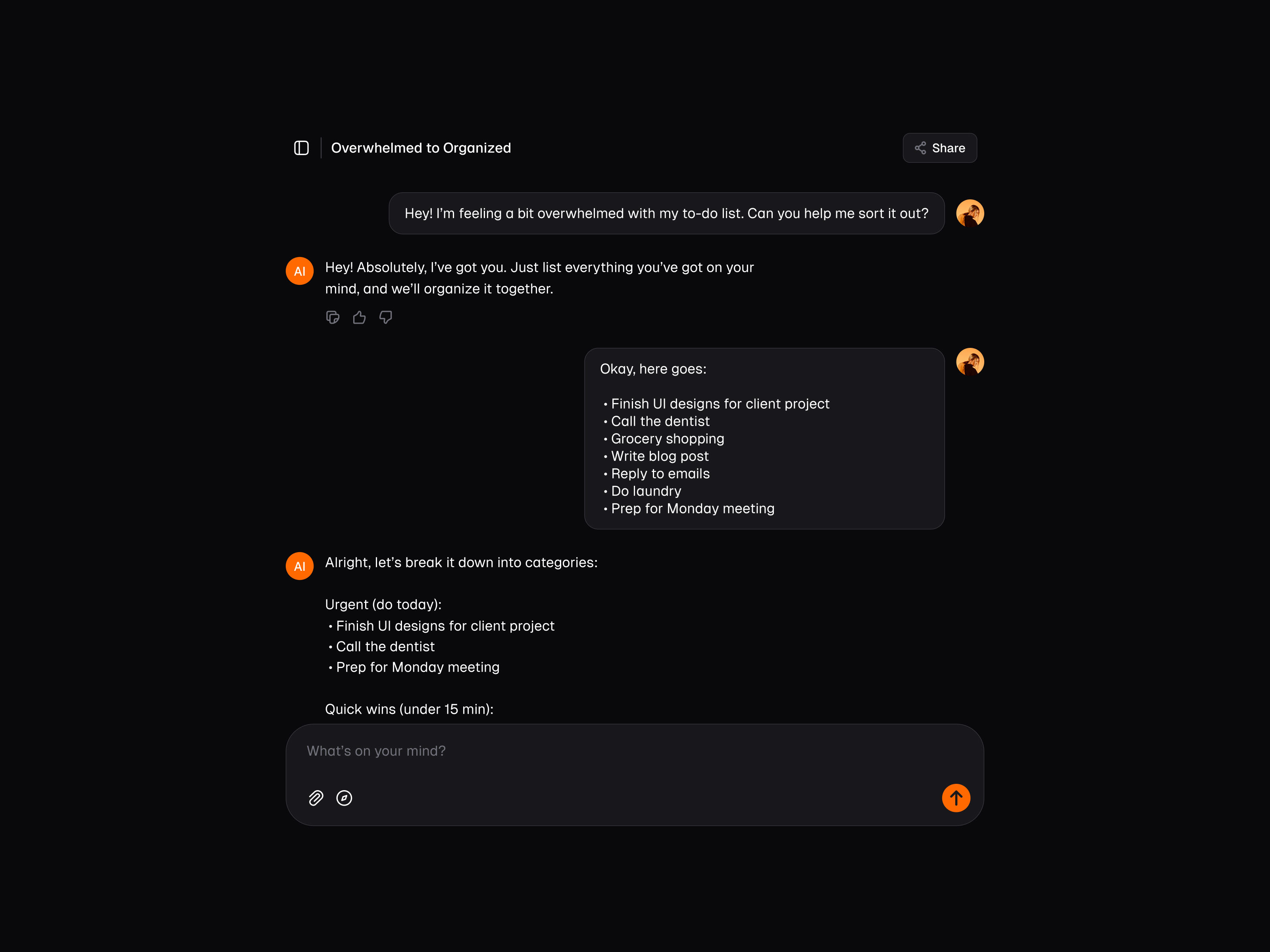Click the 'Overwhelmed to Organized' chat title
This screenshot has height=952, width=1270.
pyautogui.click(x=421, y=148)
